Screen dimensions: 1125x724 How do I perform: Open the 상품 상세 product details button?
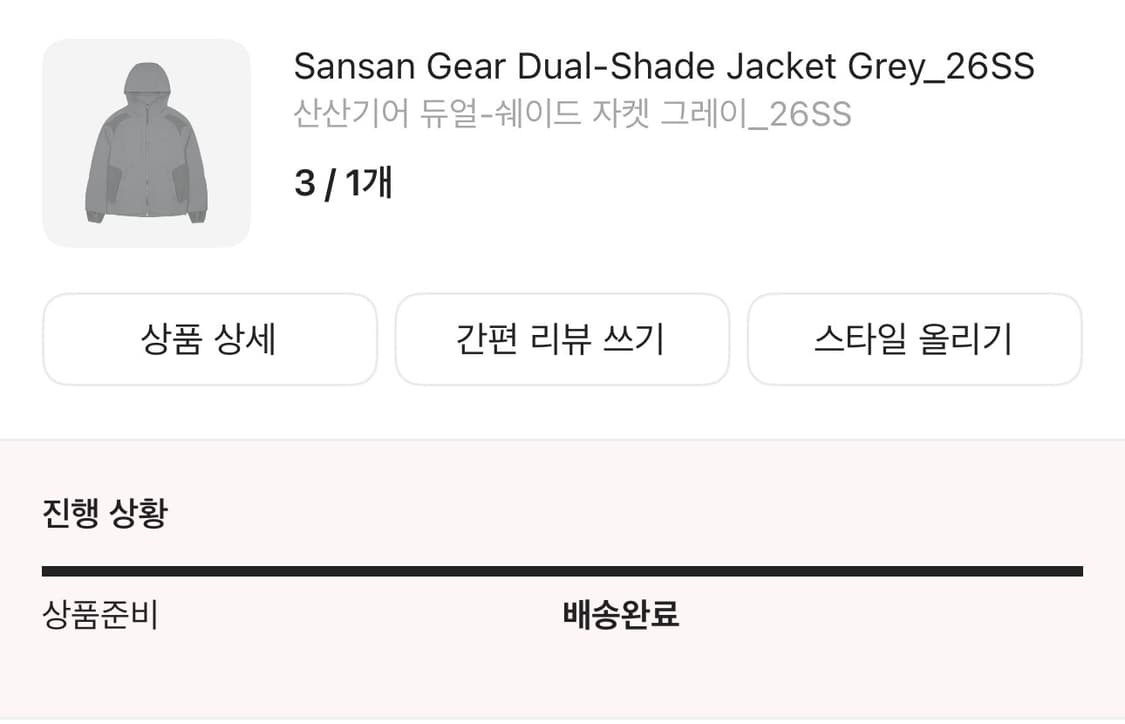pyautogui.click(x=209, y=339)
